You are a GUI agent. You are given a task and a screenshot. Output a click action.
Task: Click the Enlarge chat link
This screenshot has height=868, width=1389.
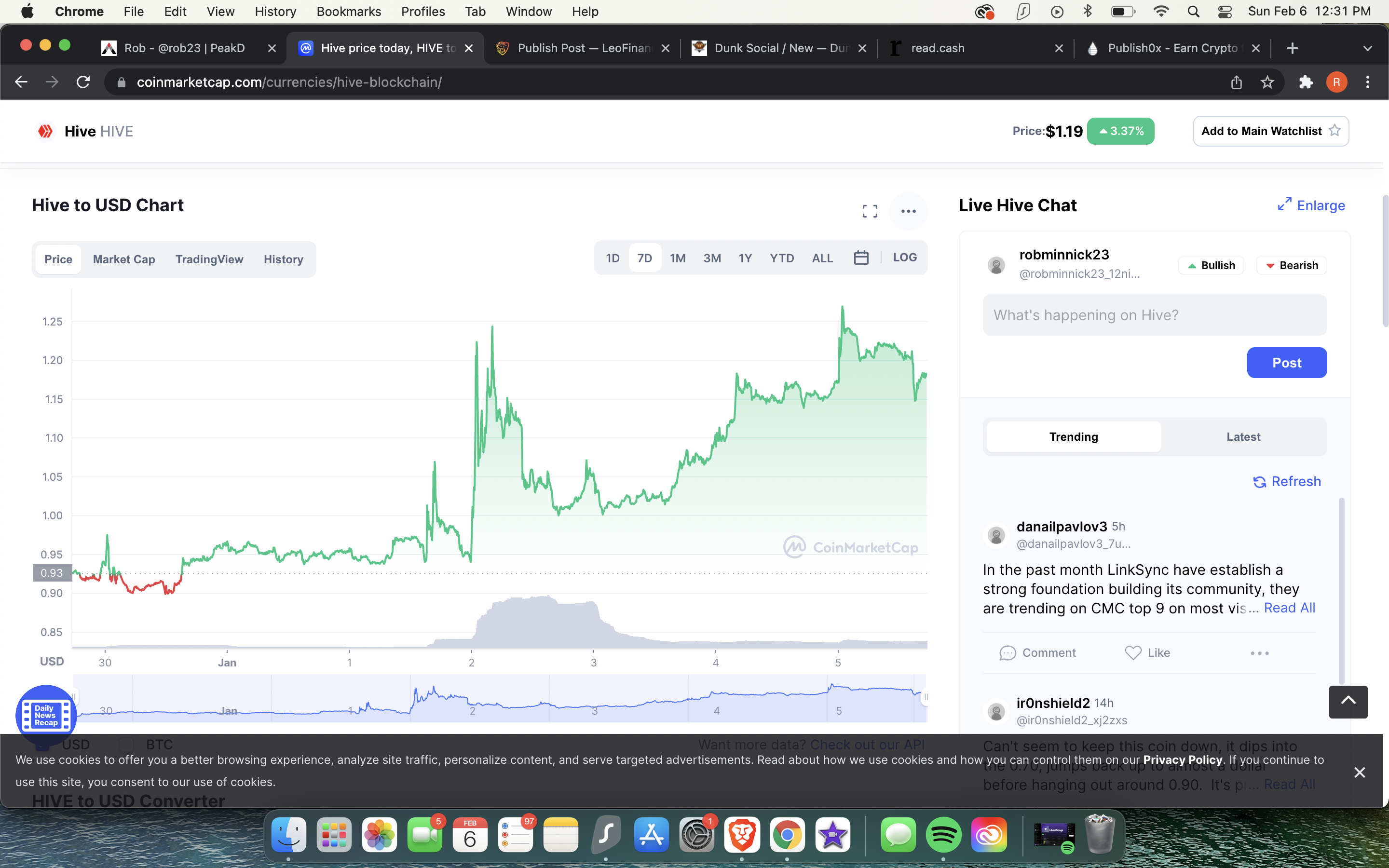[1321, 205]
